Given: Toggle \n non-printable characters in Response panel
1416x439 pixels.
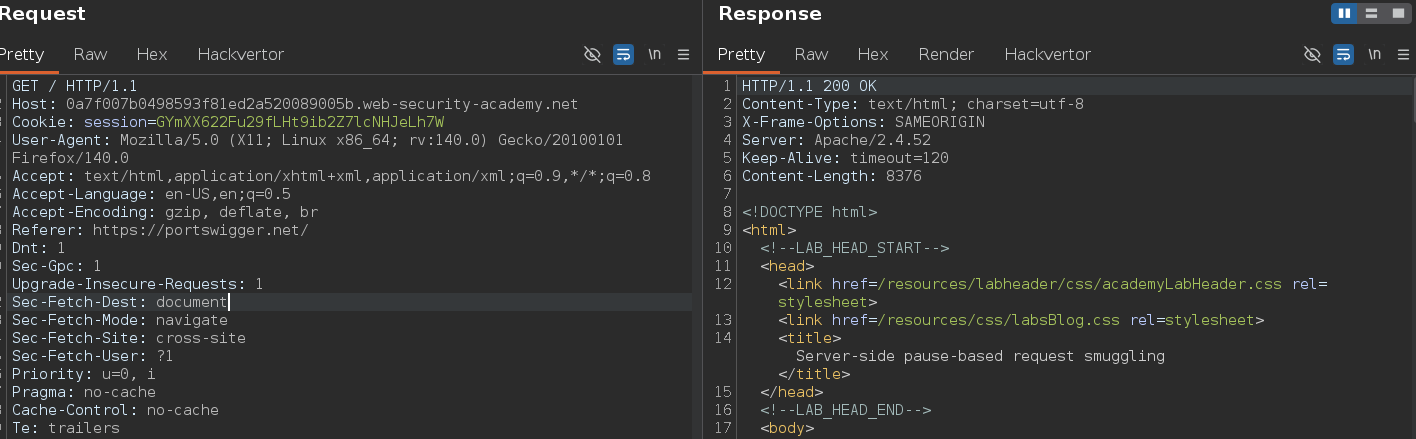Looking at the screenshot, I should [1376, 54].
